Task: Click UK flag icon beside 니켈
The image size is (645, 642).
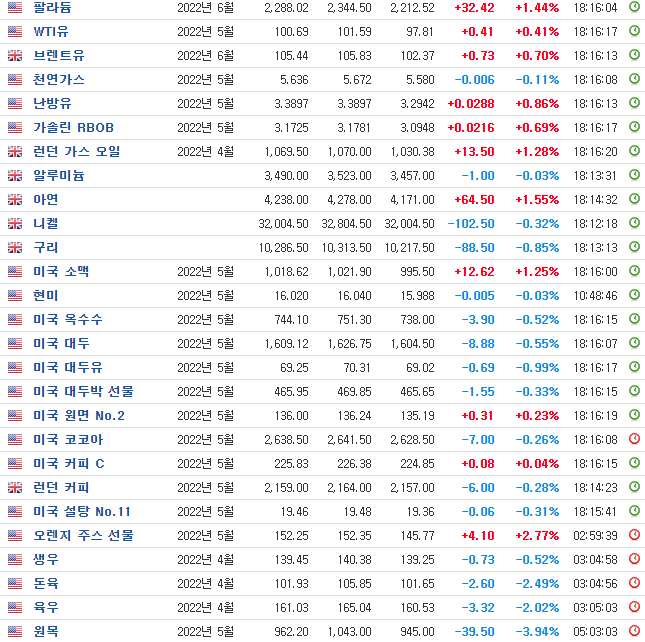Action: [15, 223]
